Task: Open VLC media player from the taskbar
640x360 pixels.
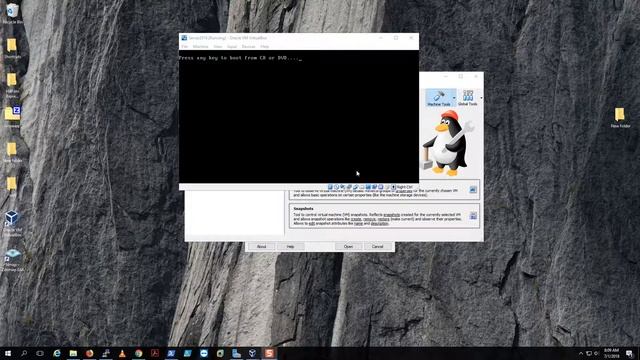Action: (122, 353)
